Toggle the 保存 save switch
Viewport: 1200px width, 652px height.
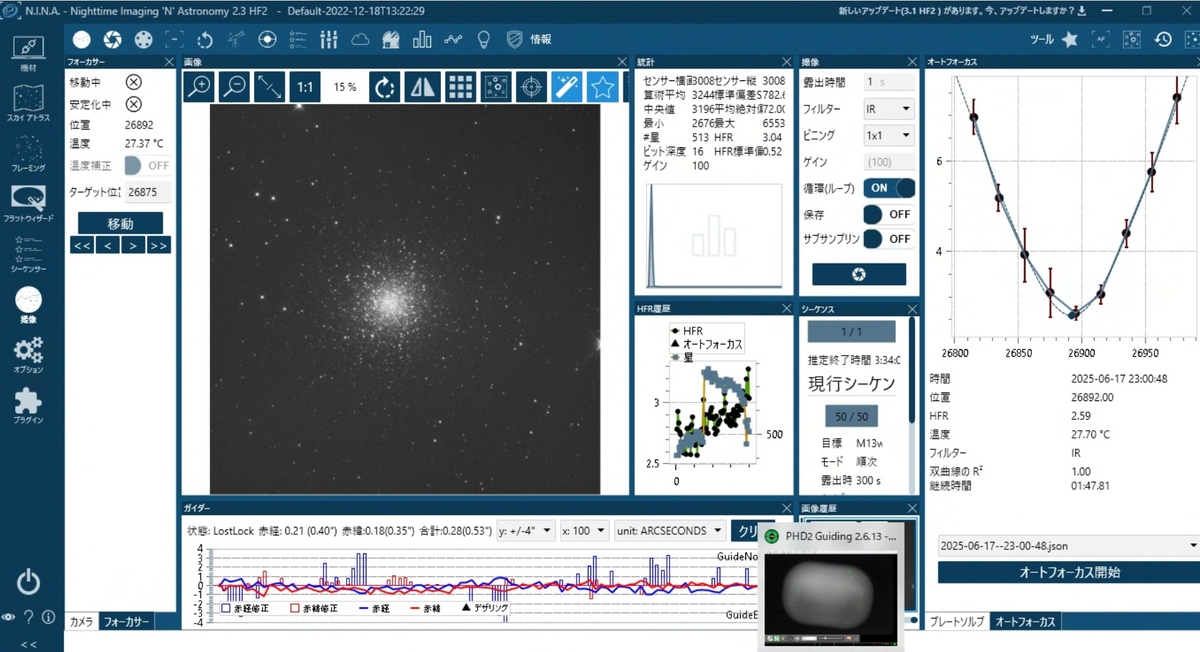click(889, 214)
